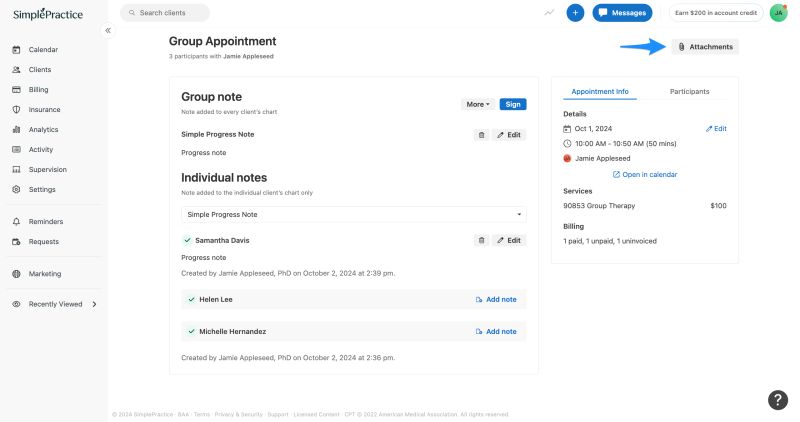The image size is (800, 422).
Task: Click the Settings gear icon
Action: coord(16,189)
